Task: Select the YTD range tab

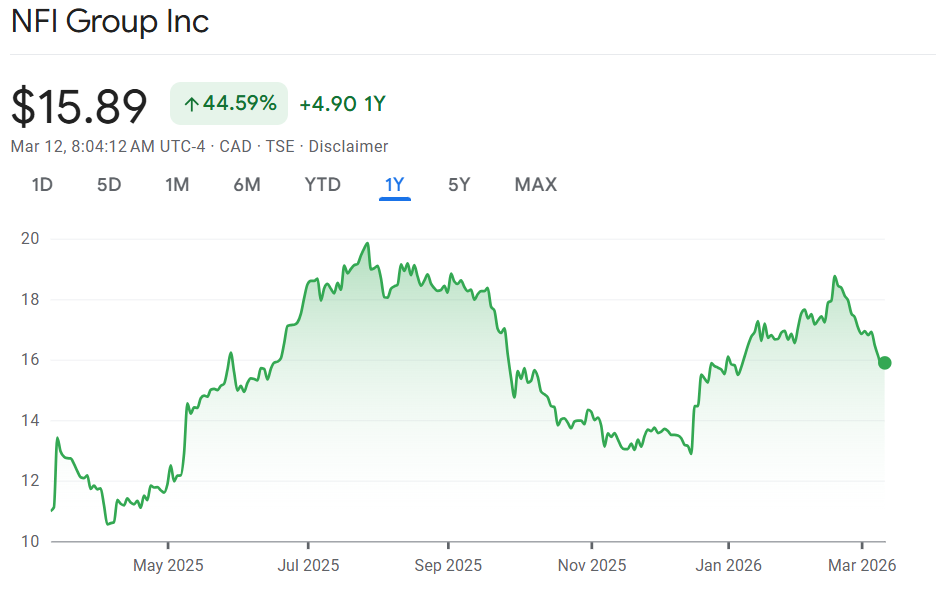Action: pyautogui.click(x=323, y=185)
